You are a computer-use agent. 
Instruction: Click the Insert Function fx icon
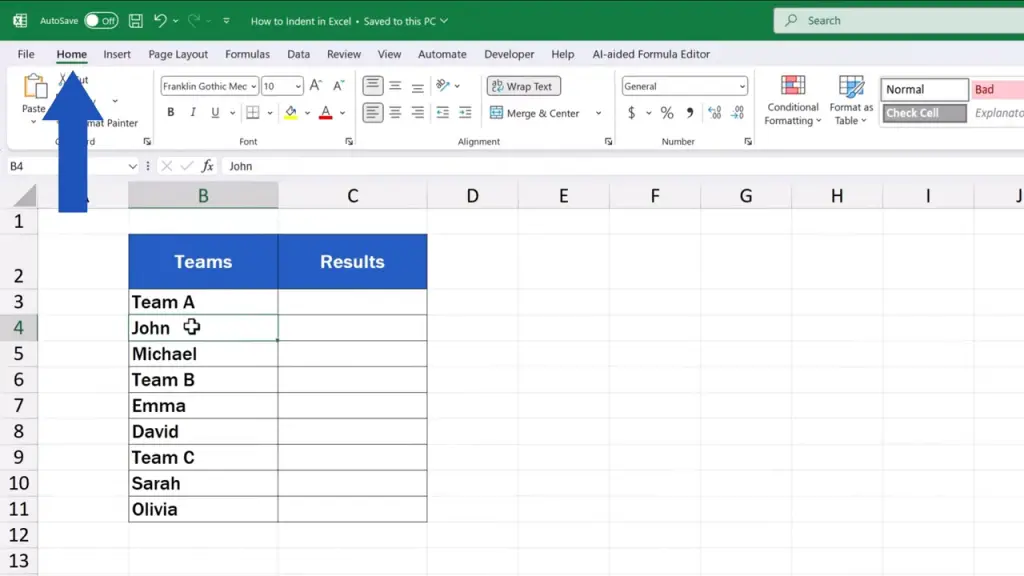[208, 166]
